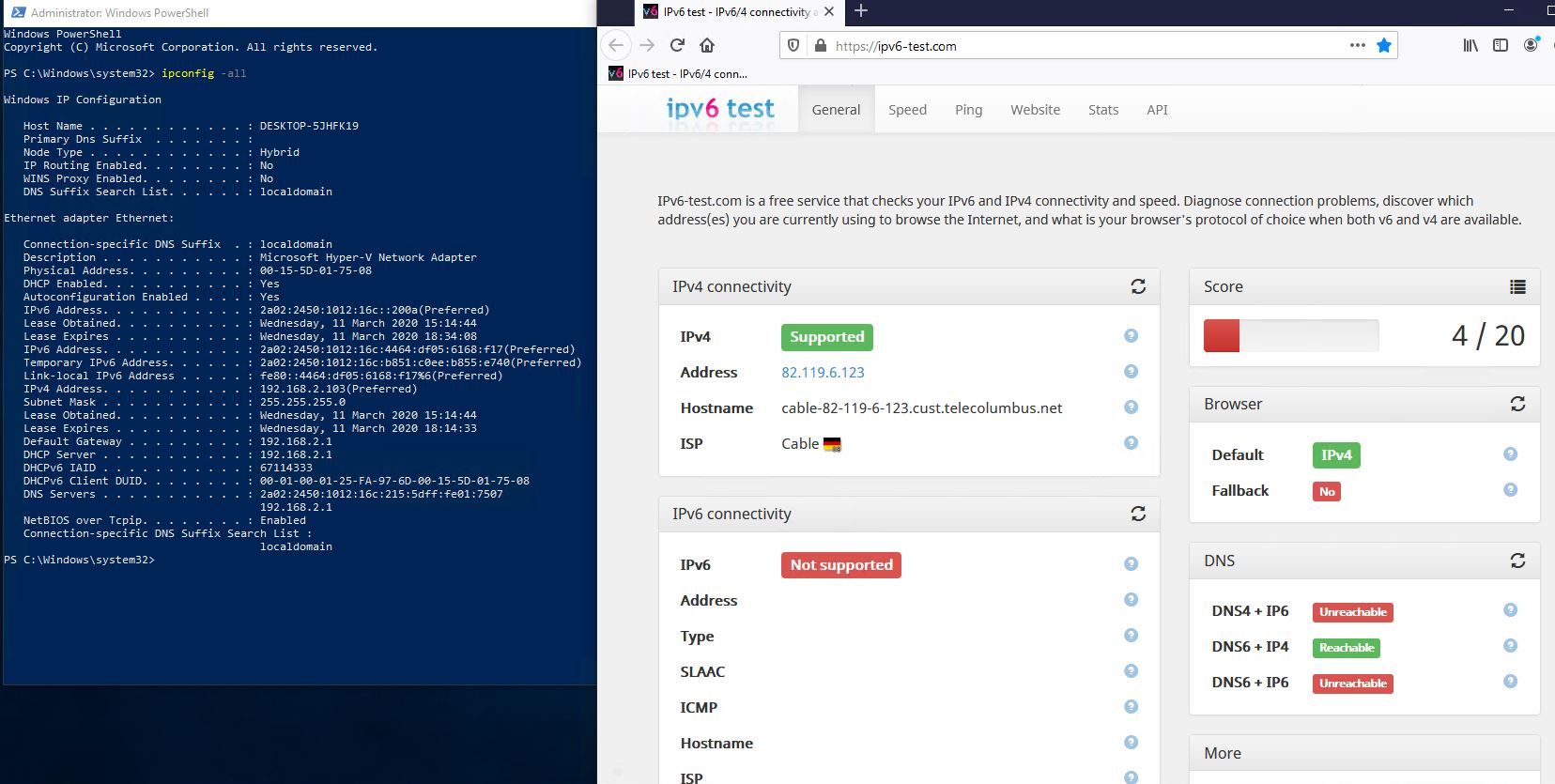Click help icon for IPv4 Supported row
Viewport: 1555px width, 784px height.
[x=1131, y=336]
